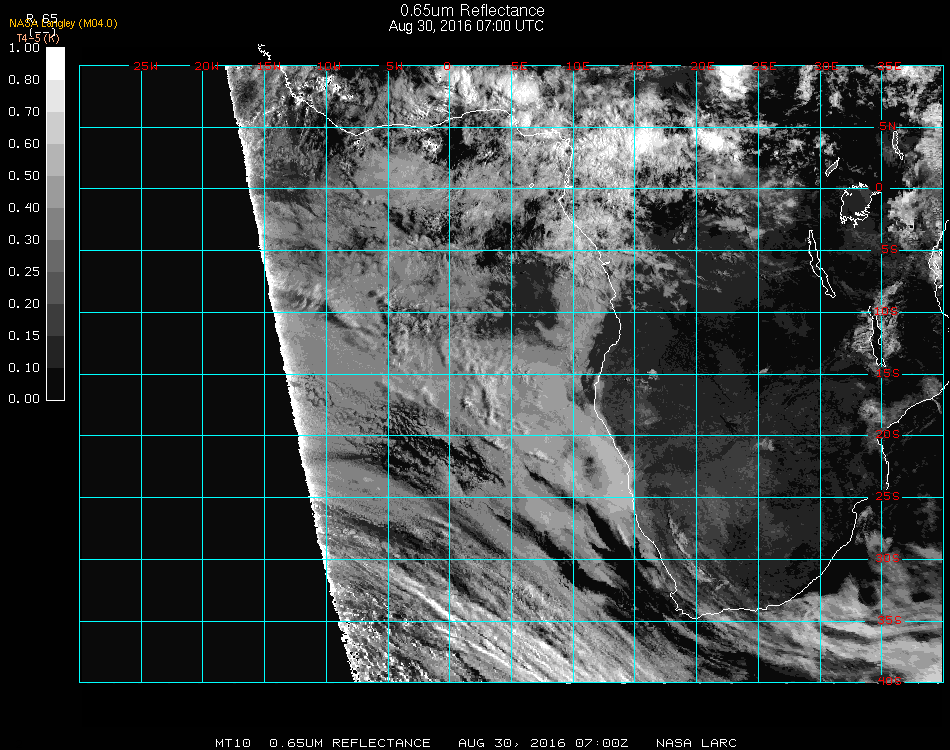This screenshot has width=950, height=750.
Task: Click the 20E longitude label
Action: (703, 67)
